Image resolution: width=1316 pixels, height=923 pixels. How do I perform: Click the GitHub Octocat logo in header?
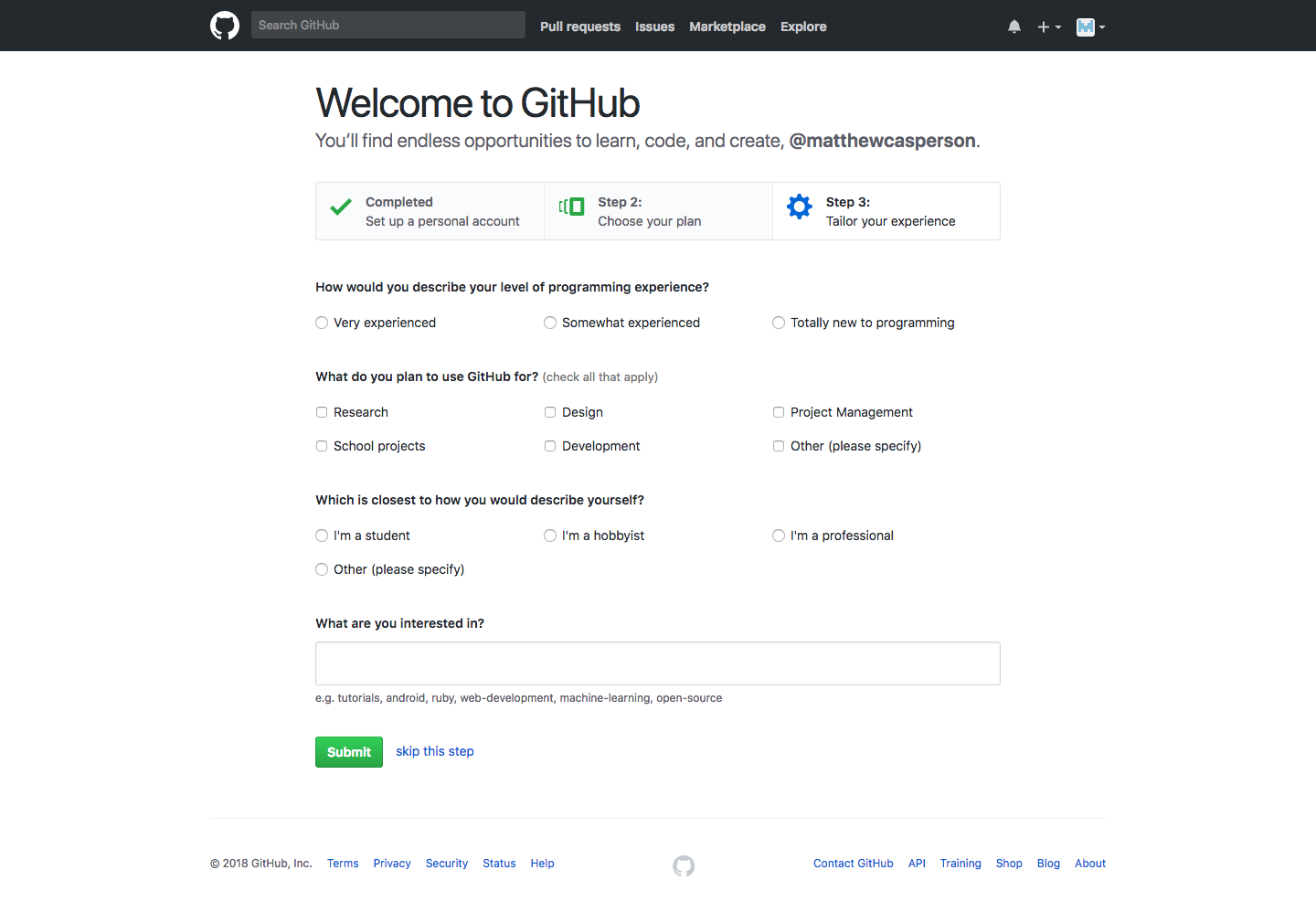tap(225, 26)
